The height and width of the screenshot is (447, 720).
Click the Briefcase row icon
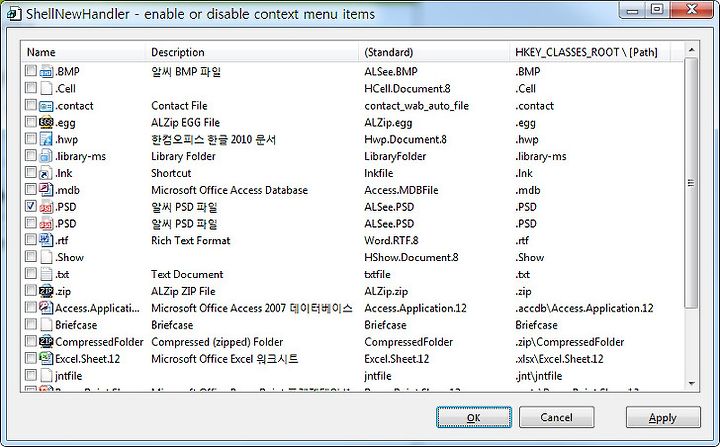tap(46, 325)
